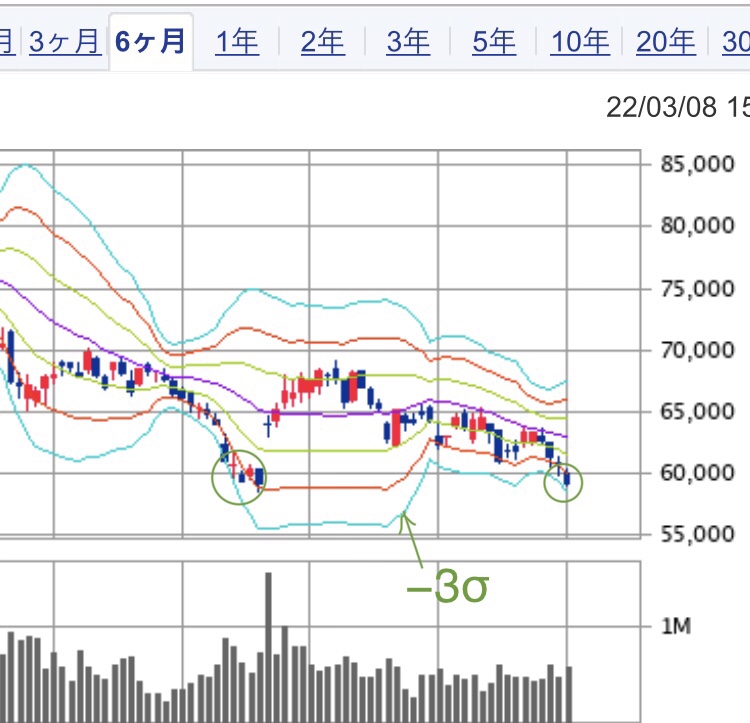Click the 1M volume axis label
Viewport: 750px width, 723px height.
pos(676,626)
